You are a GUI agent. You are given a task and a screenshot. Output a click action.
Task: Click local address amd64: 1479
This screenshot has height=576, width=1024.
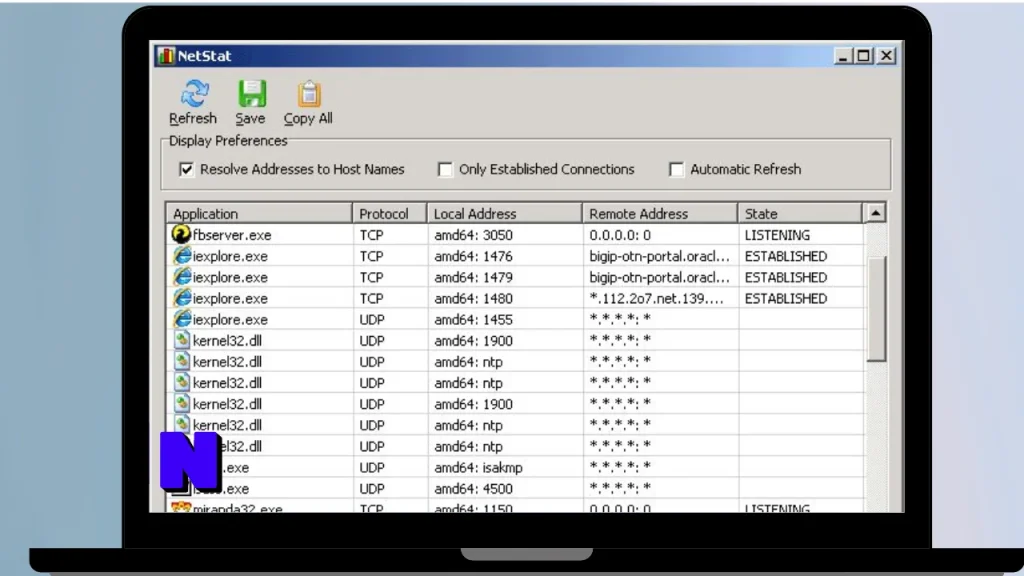[x=473, y=277]
